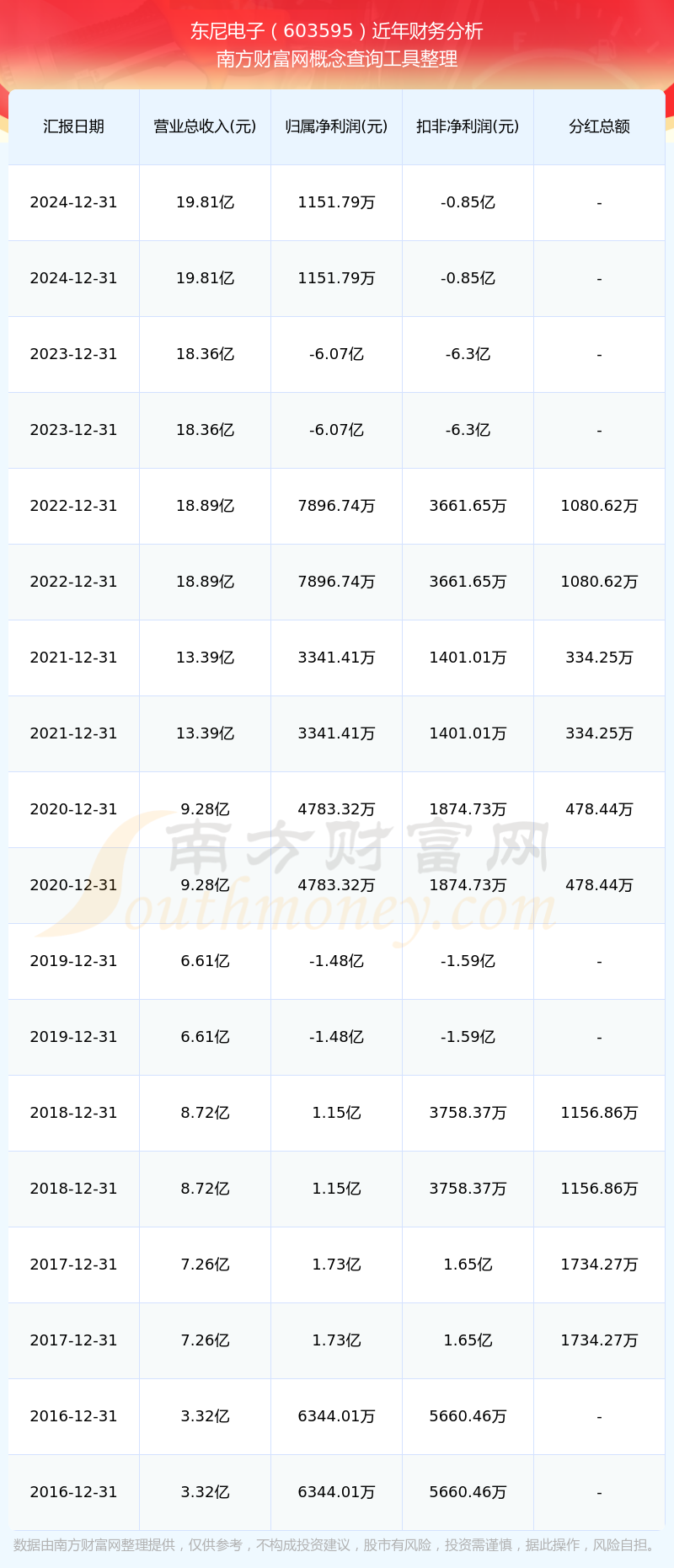Select the first -6.07亿 net profit cell
674x1568 pixels.
[336, 354]
